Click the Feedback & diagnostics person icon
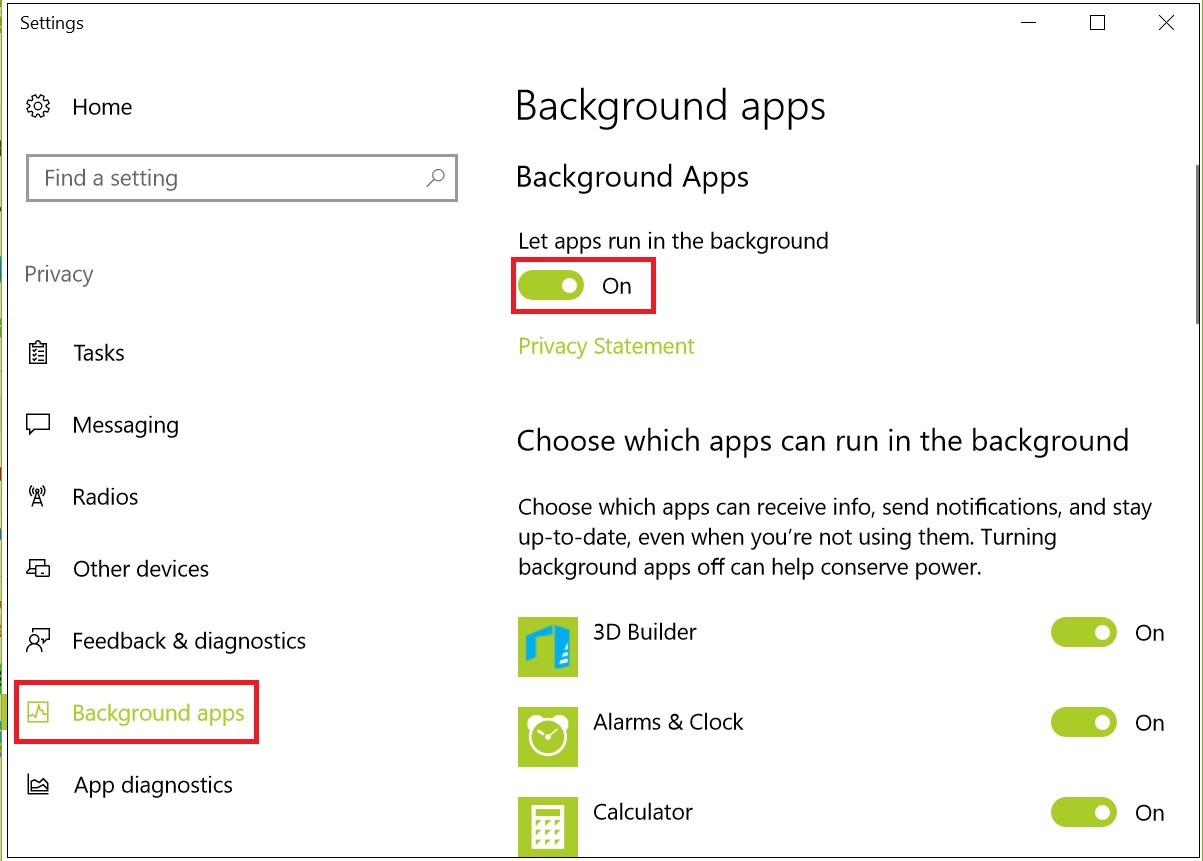The image size is (1203, 861). pyautogui.click(x=38, y=641)
